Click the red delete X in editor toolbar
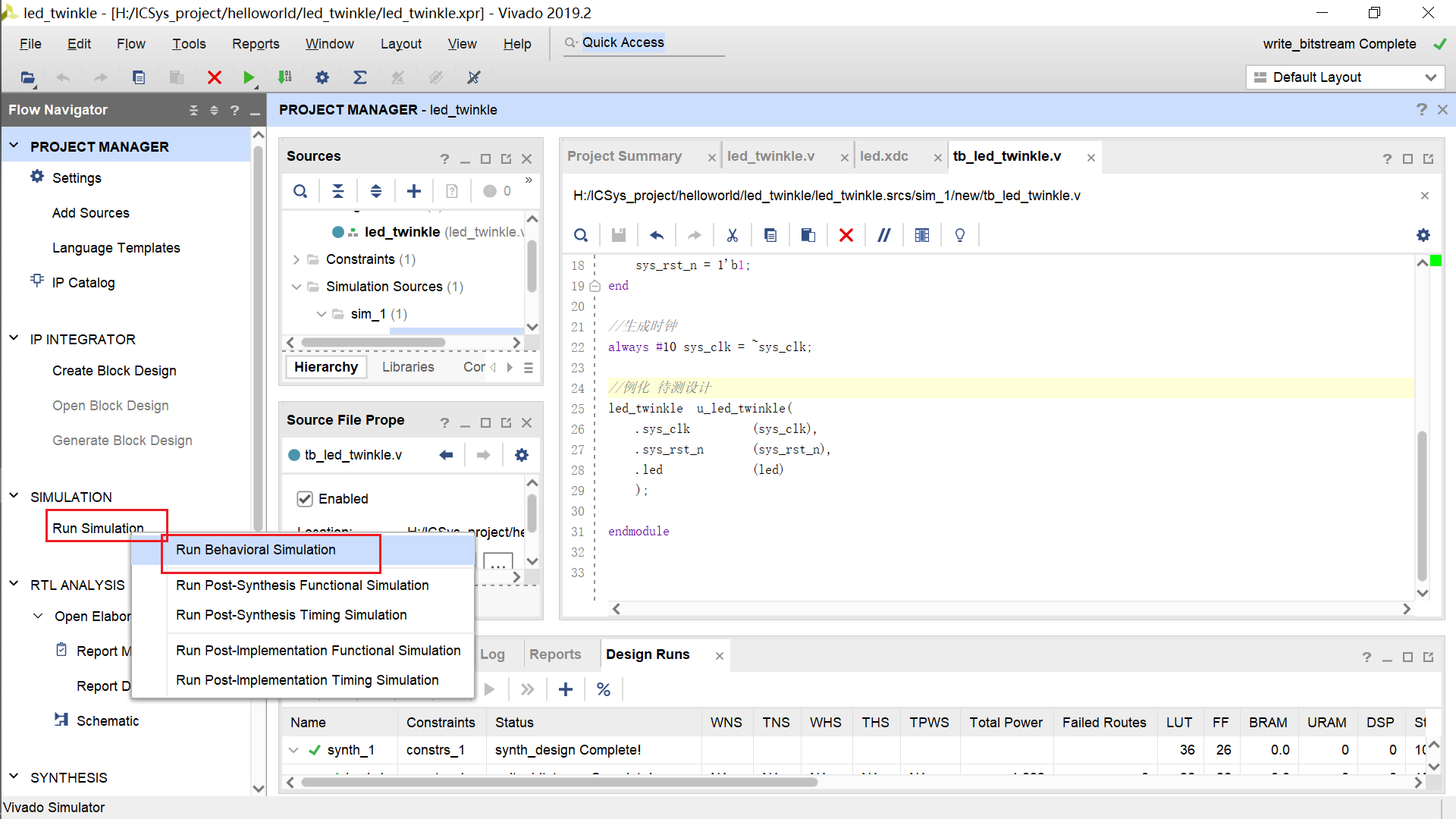 coord(846,235)
